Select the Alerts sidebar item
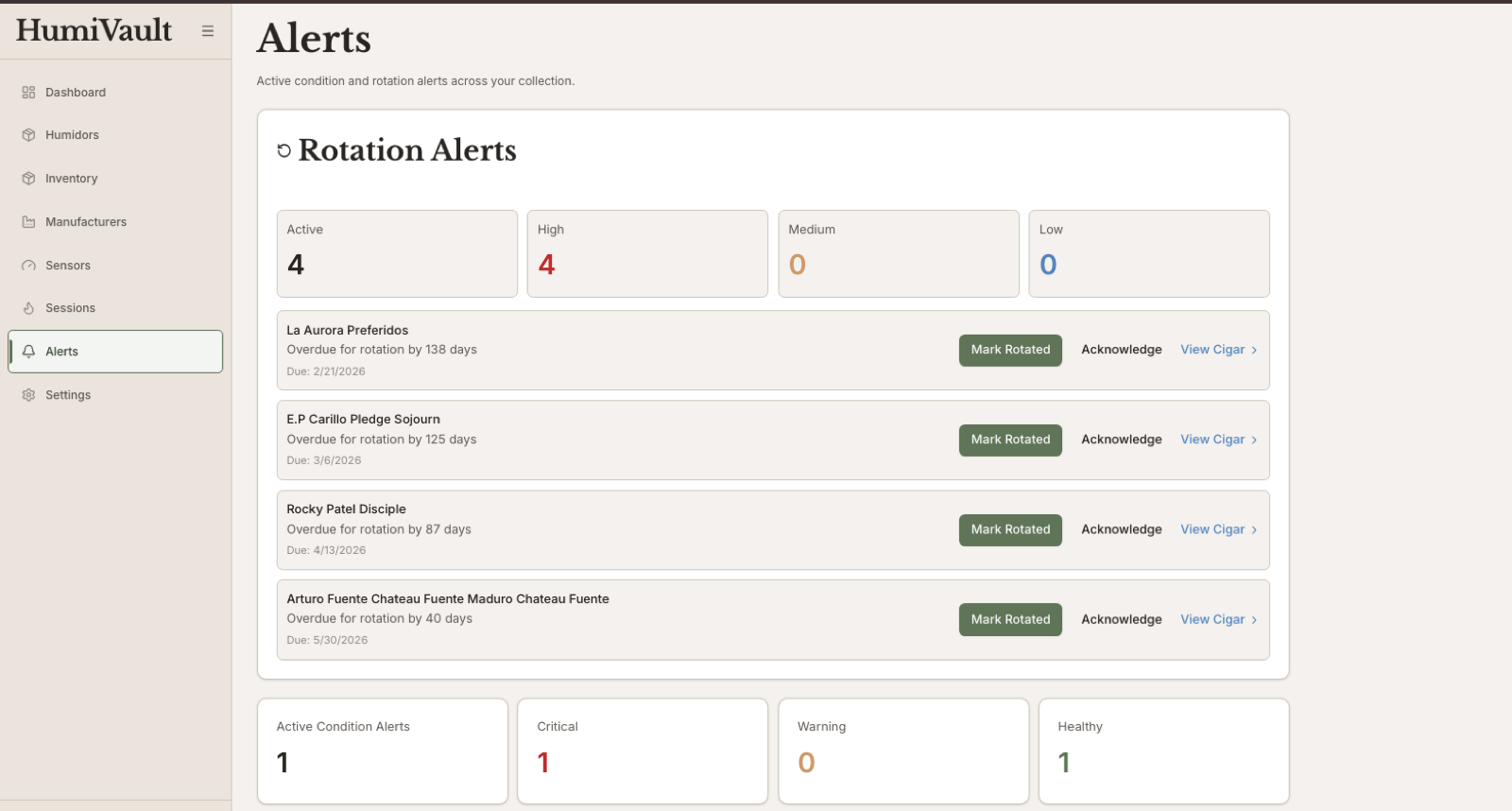1512x811 pixels. click(x=115, y=352)
